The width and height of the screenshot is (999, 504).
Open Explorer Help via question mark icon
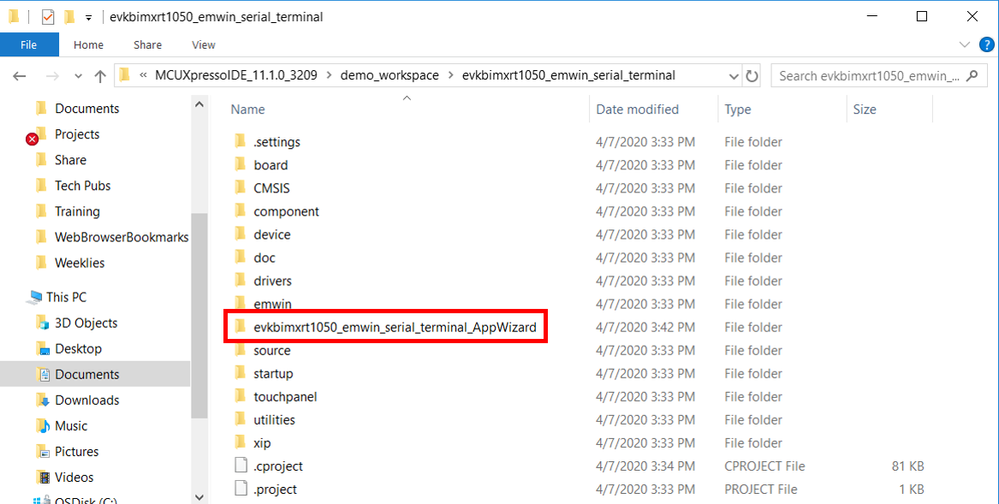coord(986,45)
